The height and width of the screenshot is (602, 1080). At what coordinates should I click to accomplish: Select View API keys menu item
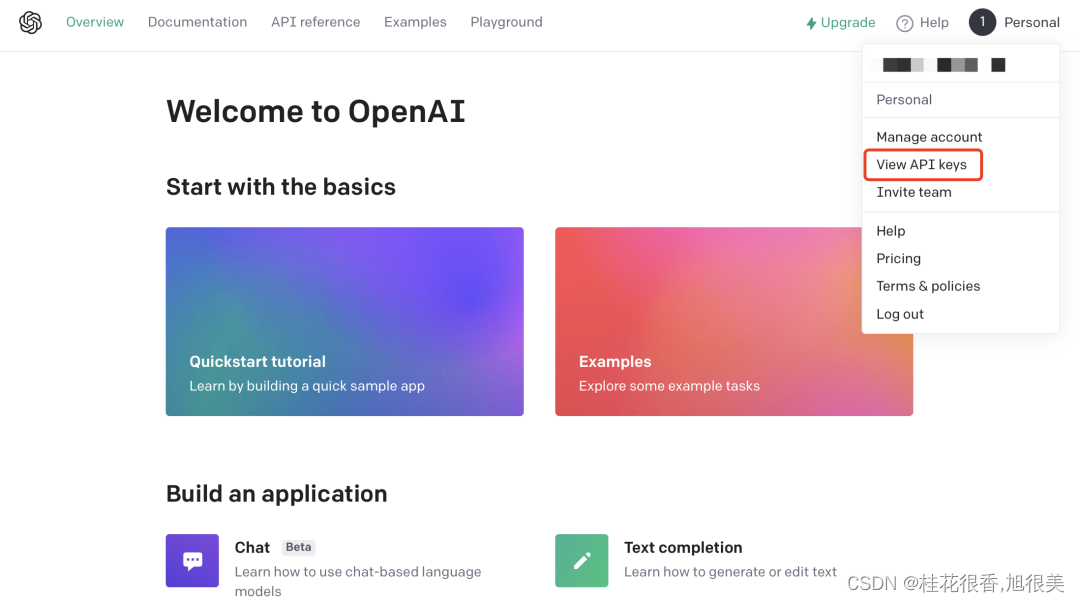[x=922, y=165]
